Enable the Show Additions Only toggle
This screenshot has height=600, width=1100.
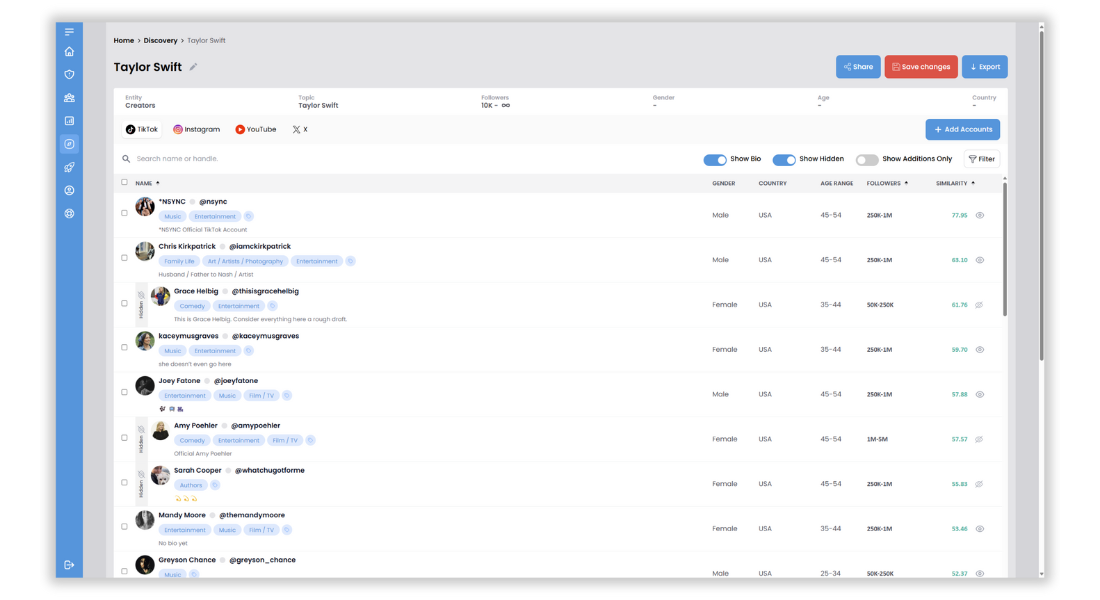pos(867,159)
